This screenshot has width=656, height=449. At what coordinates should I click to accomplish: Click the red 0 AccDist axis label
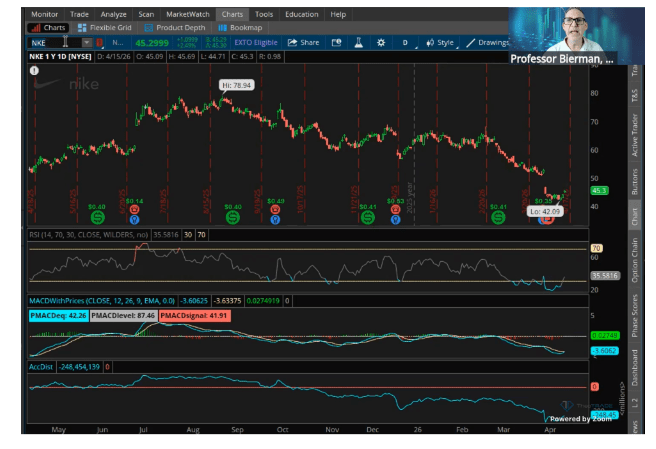click(594, 387)
